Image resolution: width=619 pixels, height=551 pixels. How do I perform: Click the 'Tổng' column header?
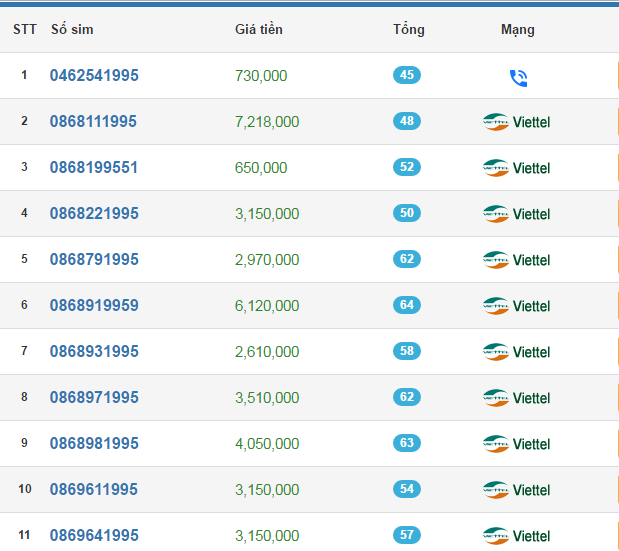pos(408,30)
